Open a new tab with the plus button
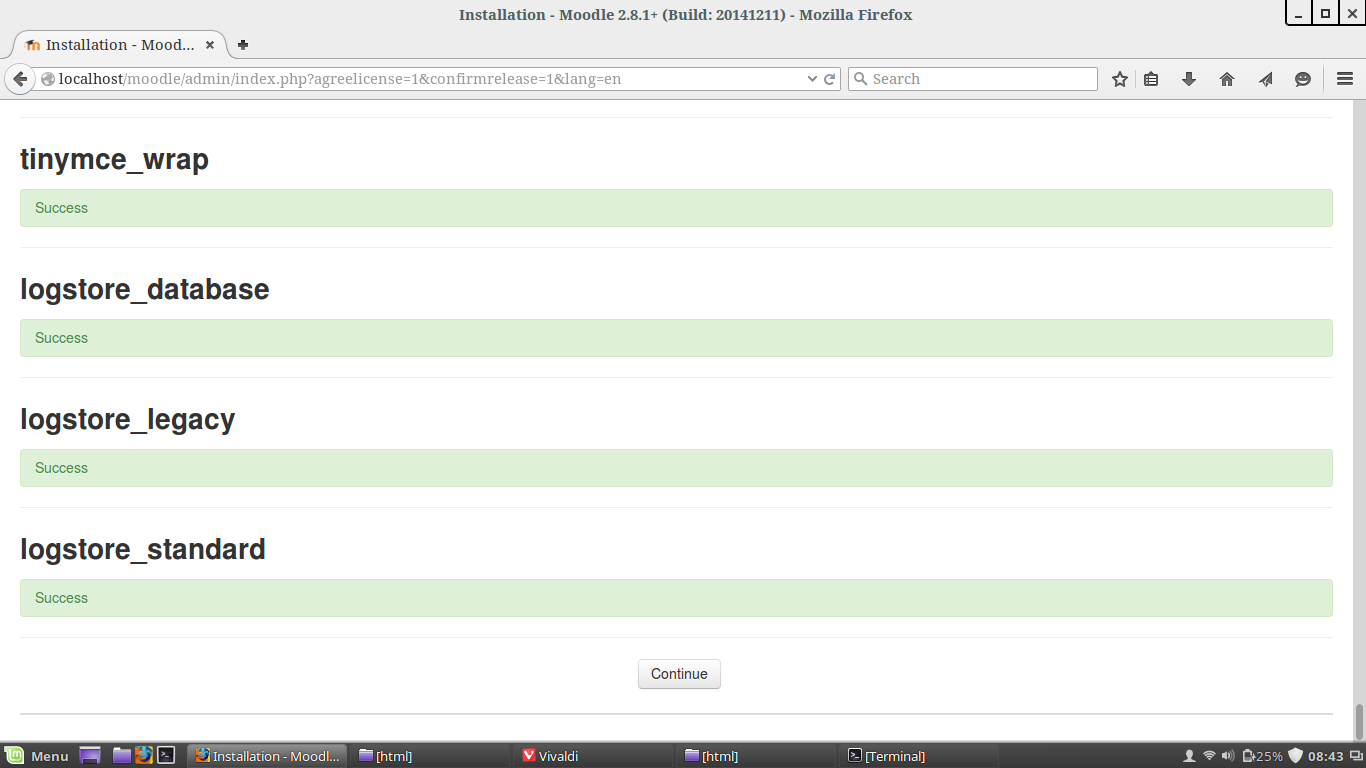The height and width of the screenshot is (768, 1366). [243, 45]
